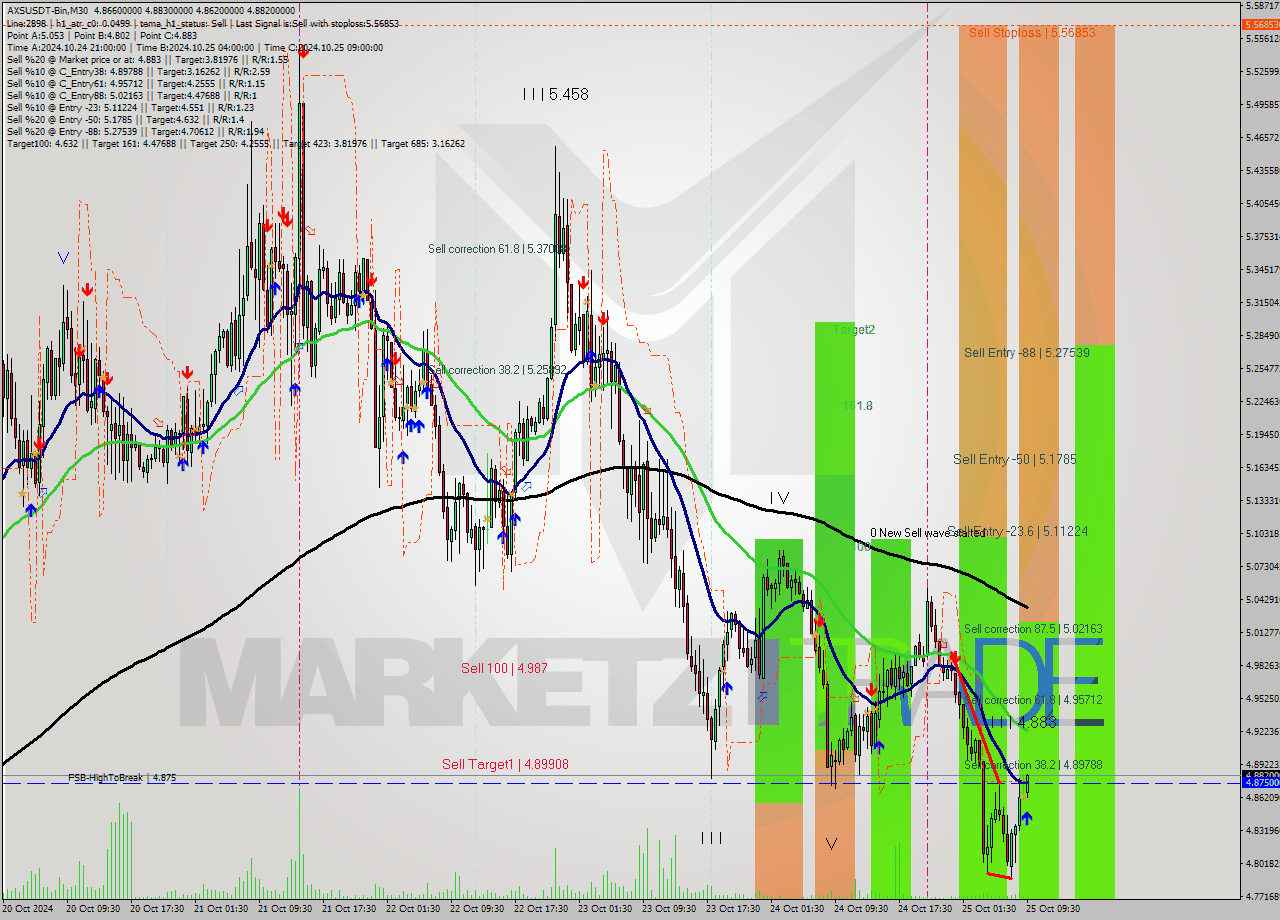
Task: Click the '24 Oct 01:30' time axis label
Action: point(799,909)
